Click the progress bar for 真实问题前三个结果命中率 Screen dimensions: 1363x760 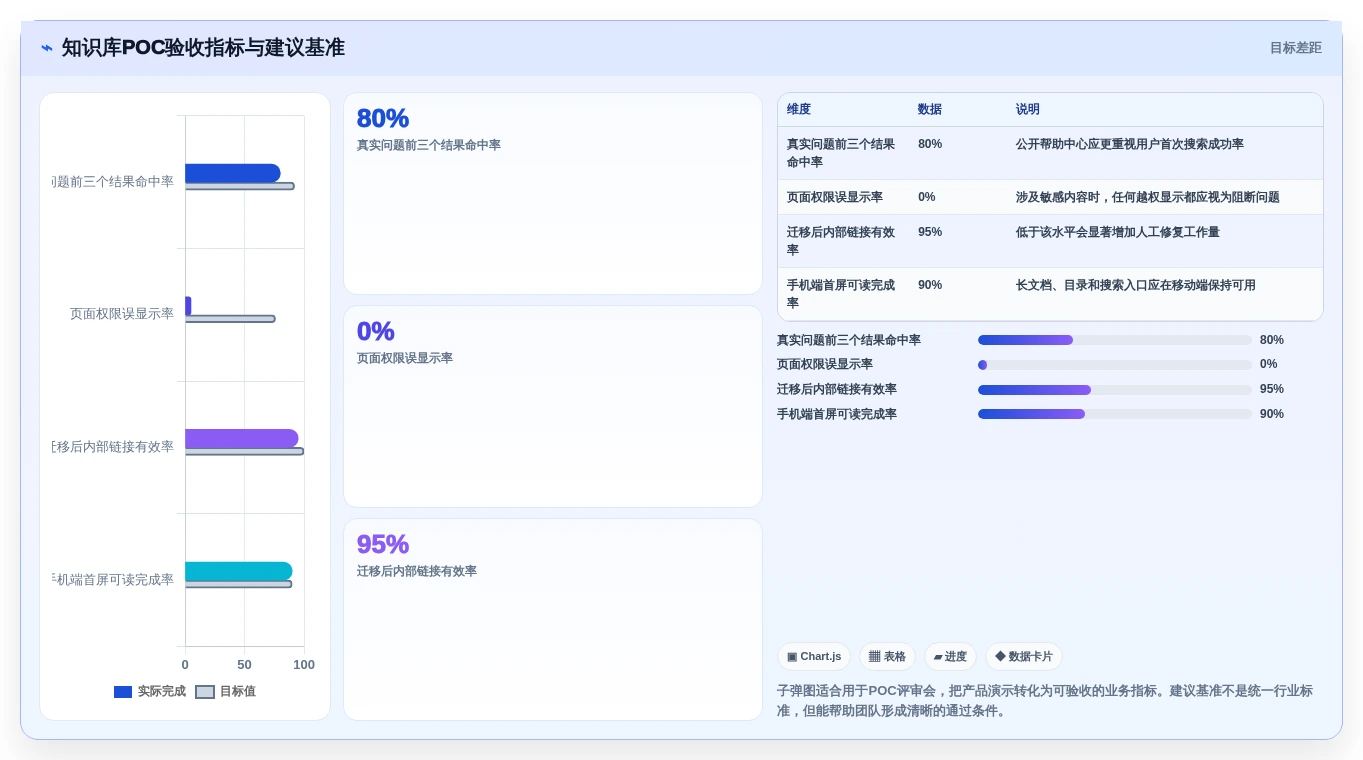(x=1115, y=340)
